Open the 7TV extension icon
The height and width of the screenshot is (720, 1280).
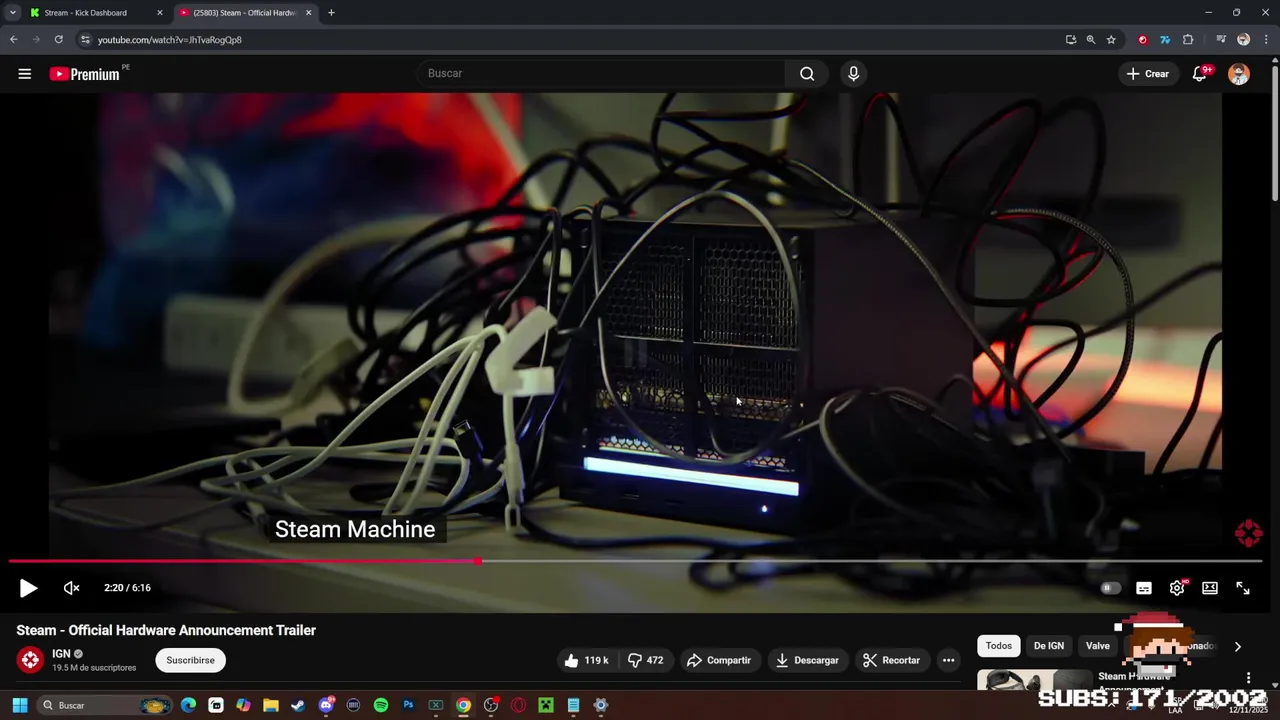point(1165,40)
